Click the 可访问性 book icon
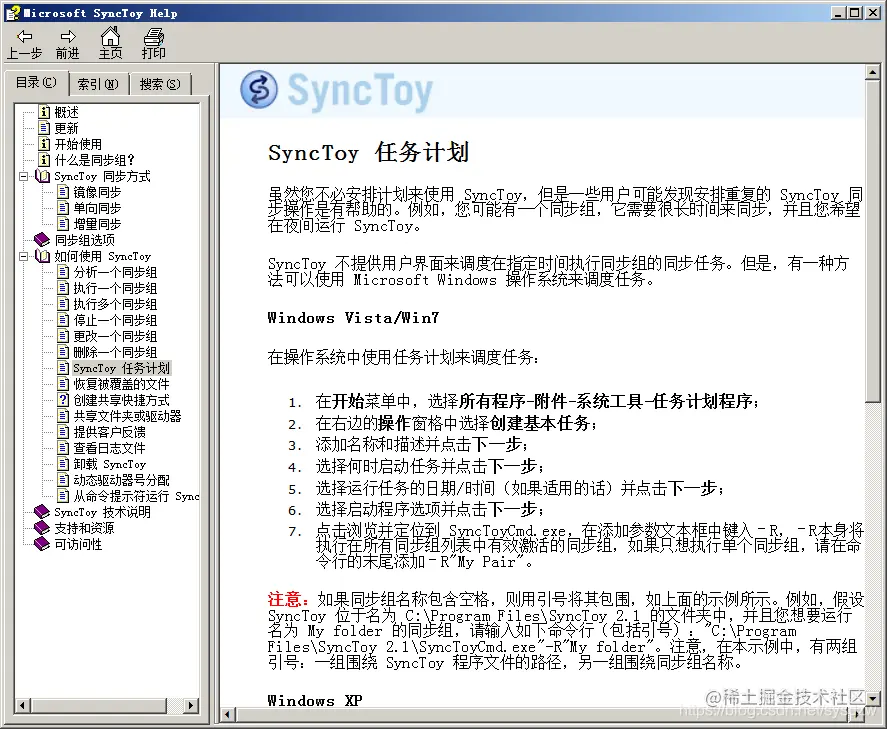This screenshot has height=729, width=887. tap(42, 544)
